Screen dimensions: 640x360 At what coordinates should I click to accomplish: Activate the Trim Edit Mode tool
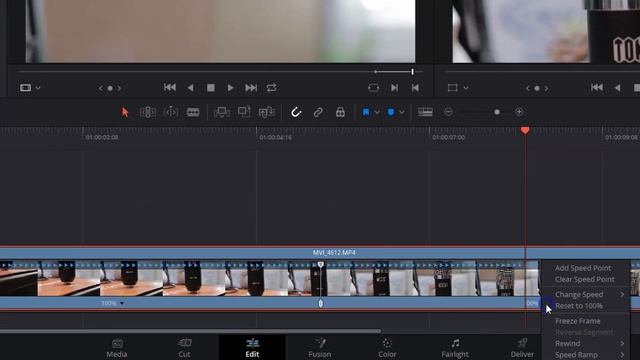pyautogui.click(x=148, y=112)
